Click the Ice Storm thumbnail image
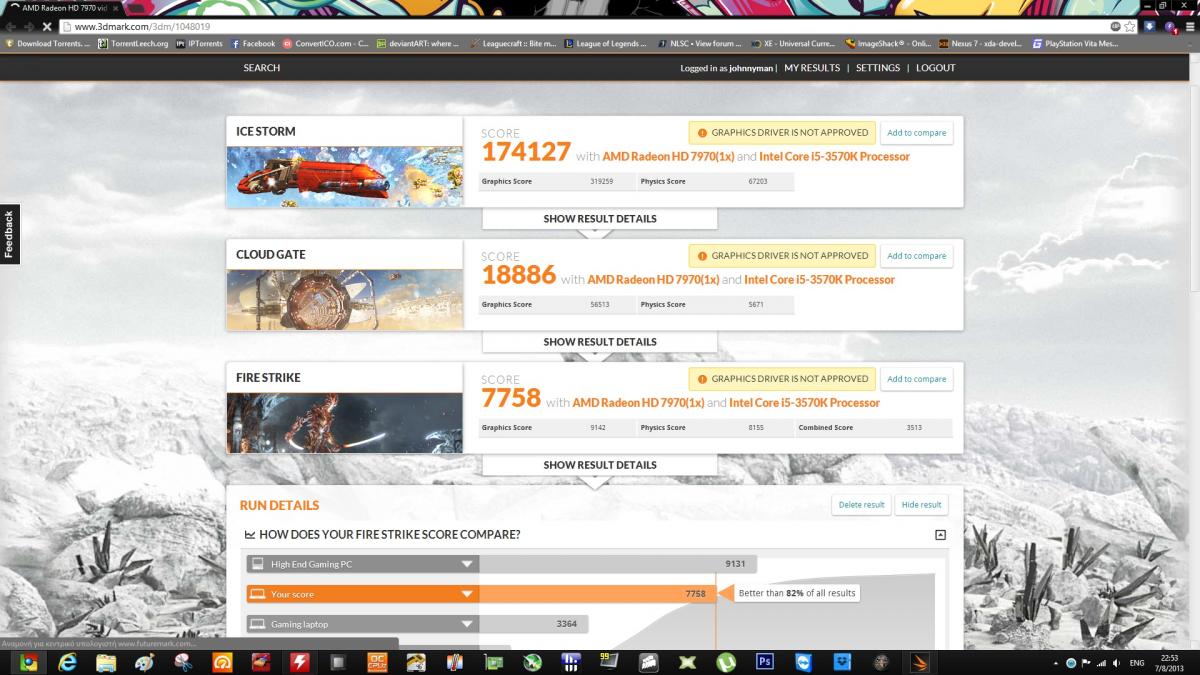Image resolution: width=1200 pixels, height=675 pixels. pyautogui.click(x=344, y=177)
